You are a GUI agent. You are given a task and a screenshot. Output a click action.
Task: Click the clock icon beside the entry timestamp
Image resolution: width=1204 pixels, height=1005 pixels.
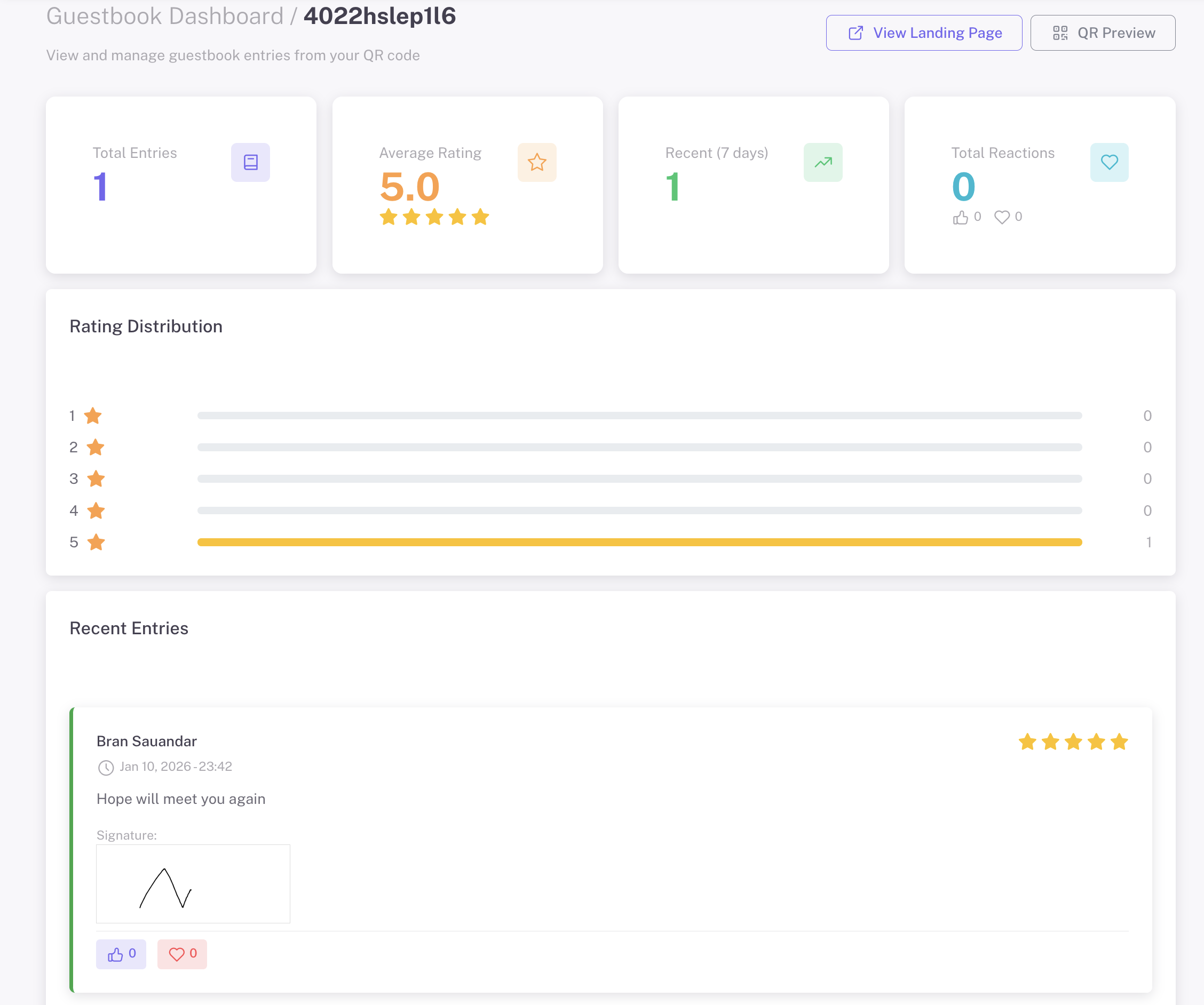point(106,767)
